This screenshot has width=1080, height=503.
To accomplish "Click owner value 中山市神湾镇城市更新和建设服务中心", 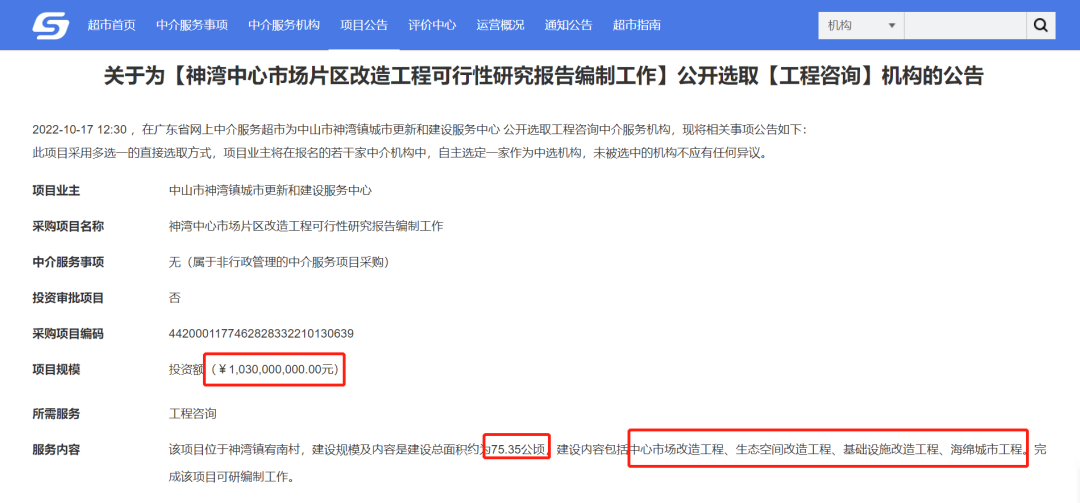I will pyautogui.click(x=270, y=191).
